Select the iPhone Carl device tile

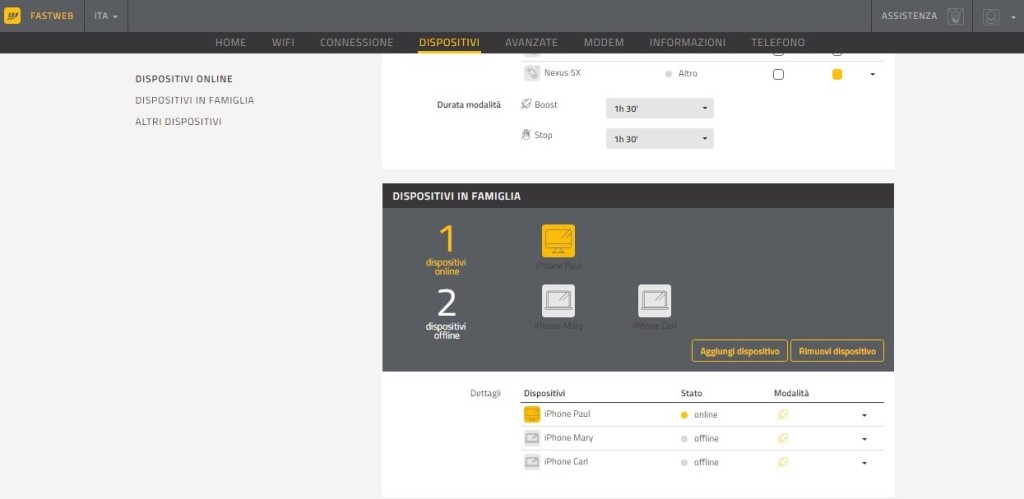pos(654,301)
